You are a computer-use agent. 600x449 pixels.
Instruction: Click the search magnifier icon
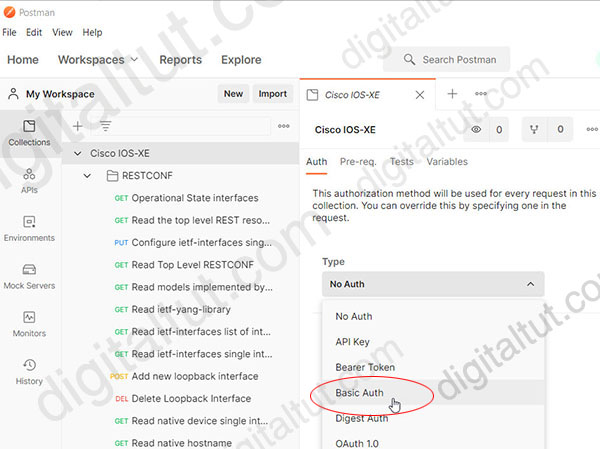click(409, 59)
